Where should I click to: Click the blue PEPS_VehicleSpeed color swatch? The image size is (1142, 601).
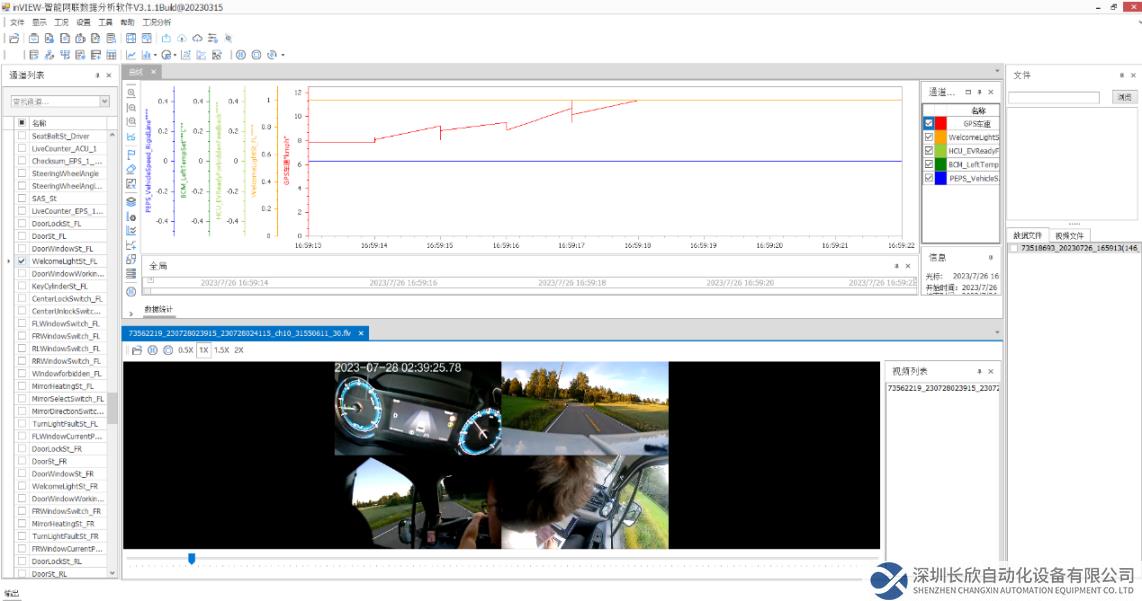click(x=940, y=178)
